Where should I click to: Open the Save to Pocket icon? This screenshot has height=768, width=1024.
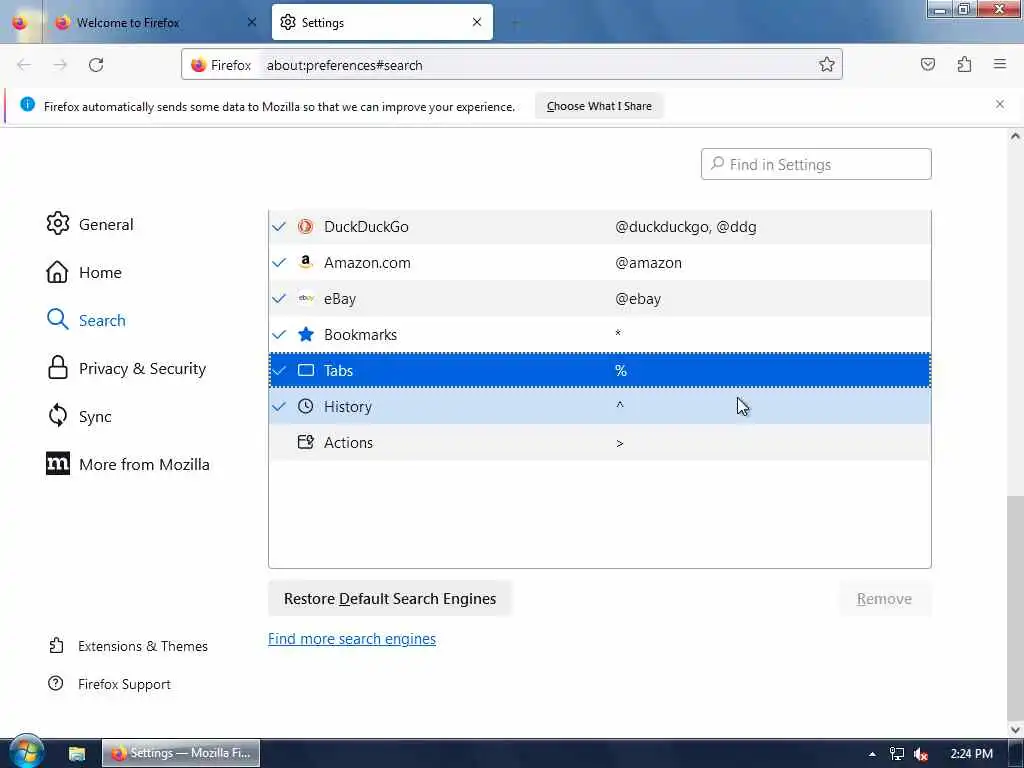[x=927, y=64]
